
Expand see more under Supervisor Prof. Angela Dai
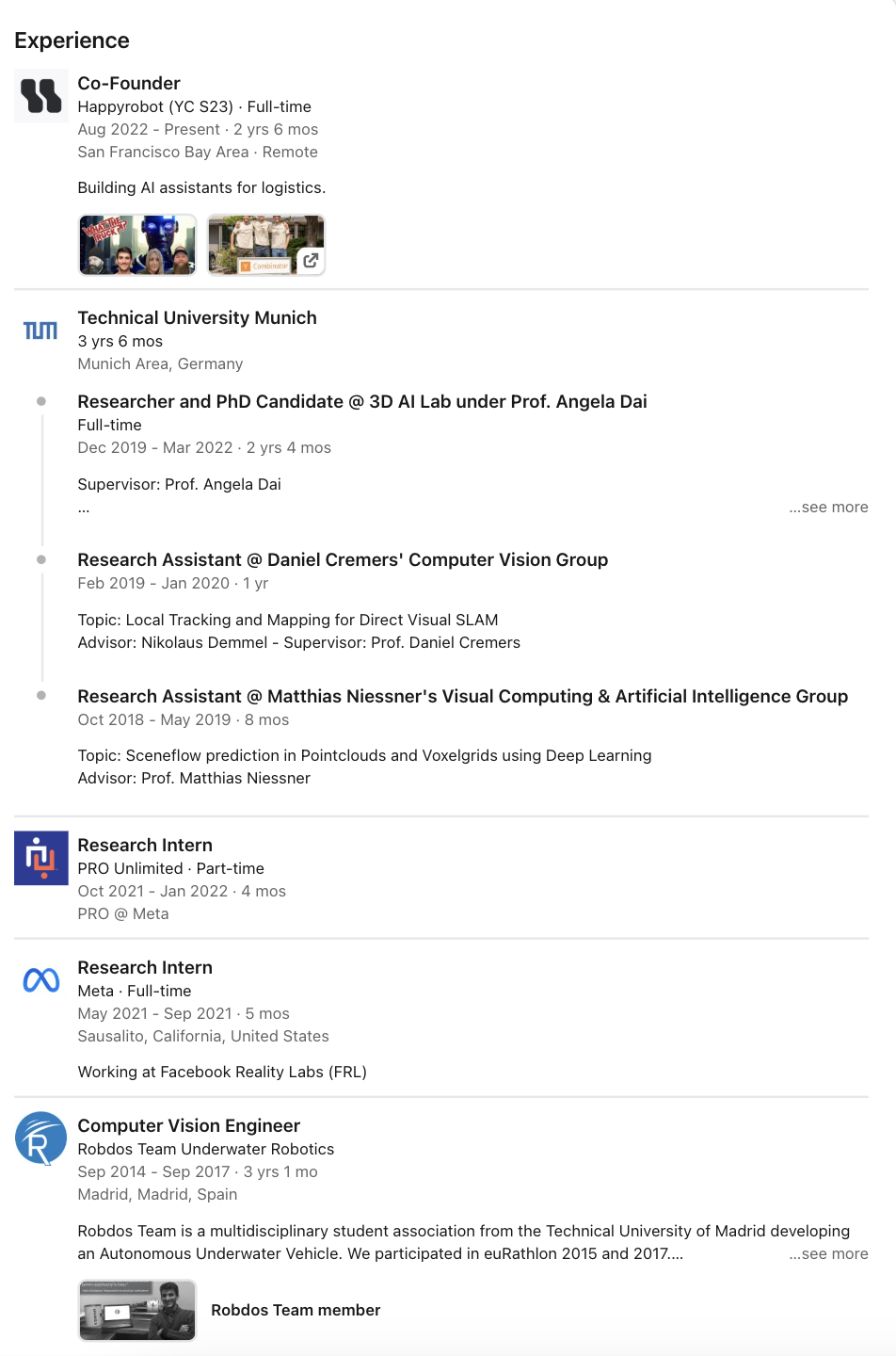point(828,507)
